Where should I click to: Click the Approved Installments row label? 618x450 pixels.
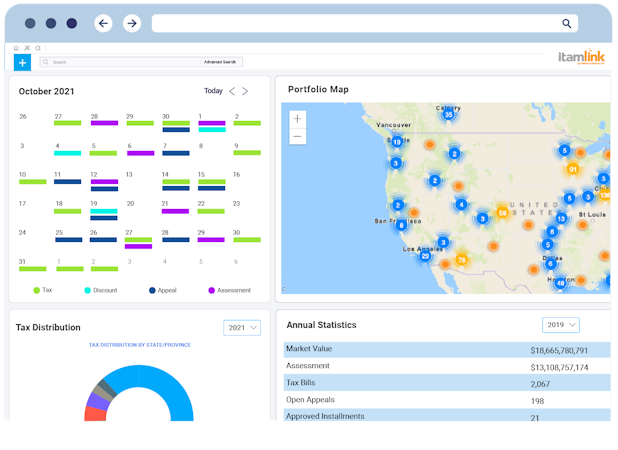pos(325,417)
